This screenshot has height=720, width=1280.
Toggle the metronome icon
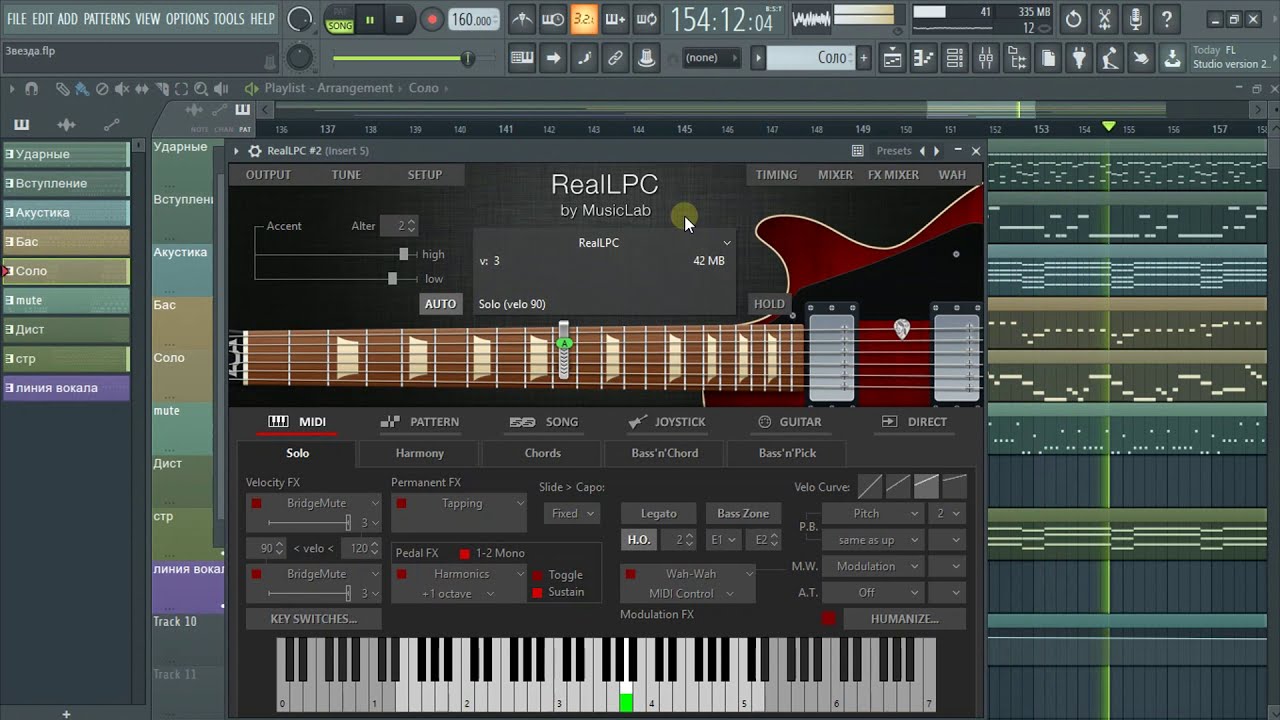[521, 19]
